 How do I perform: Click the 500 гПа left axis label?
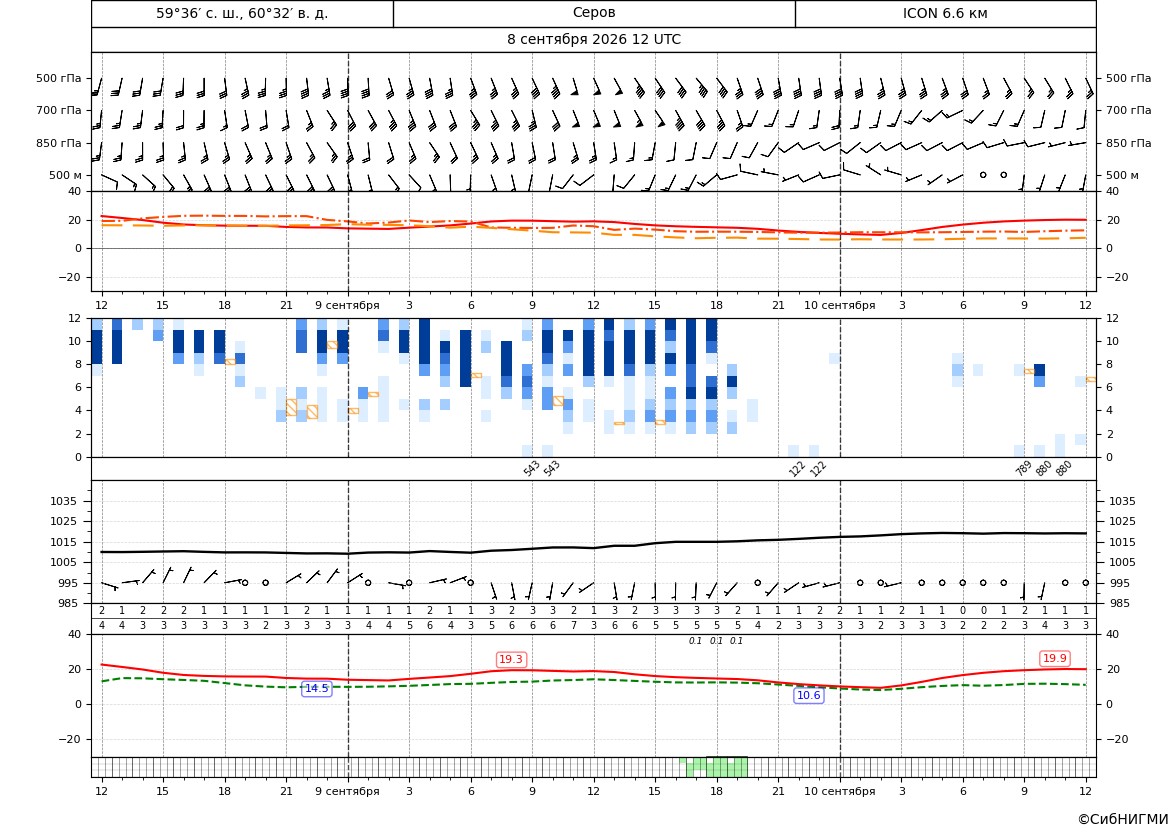pyautogui.click(x=59, y=78)
